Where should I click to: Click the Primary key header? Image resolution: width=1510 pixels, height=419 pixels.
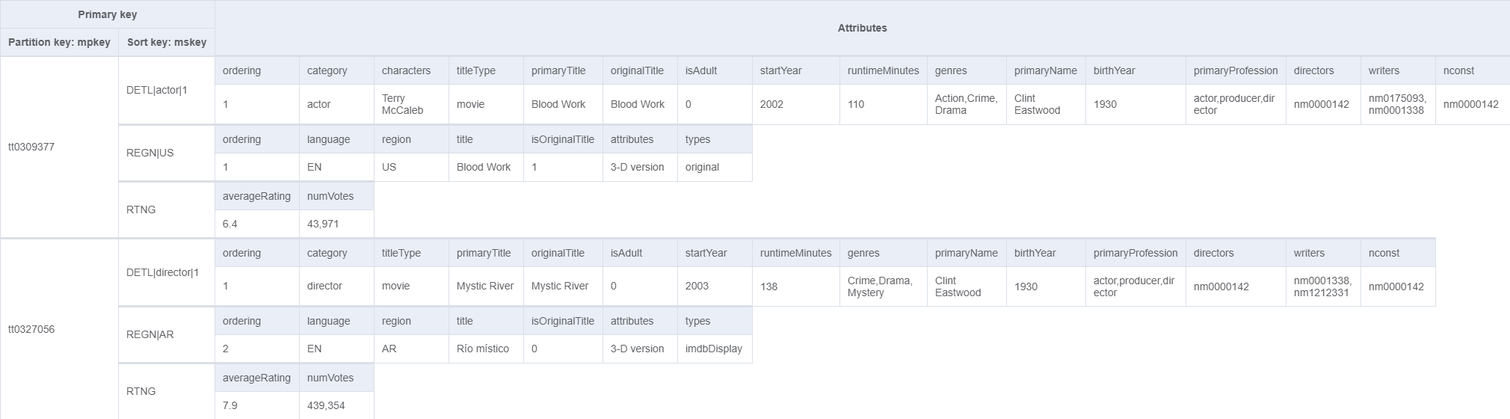[x=107, y=15]
